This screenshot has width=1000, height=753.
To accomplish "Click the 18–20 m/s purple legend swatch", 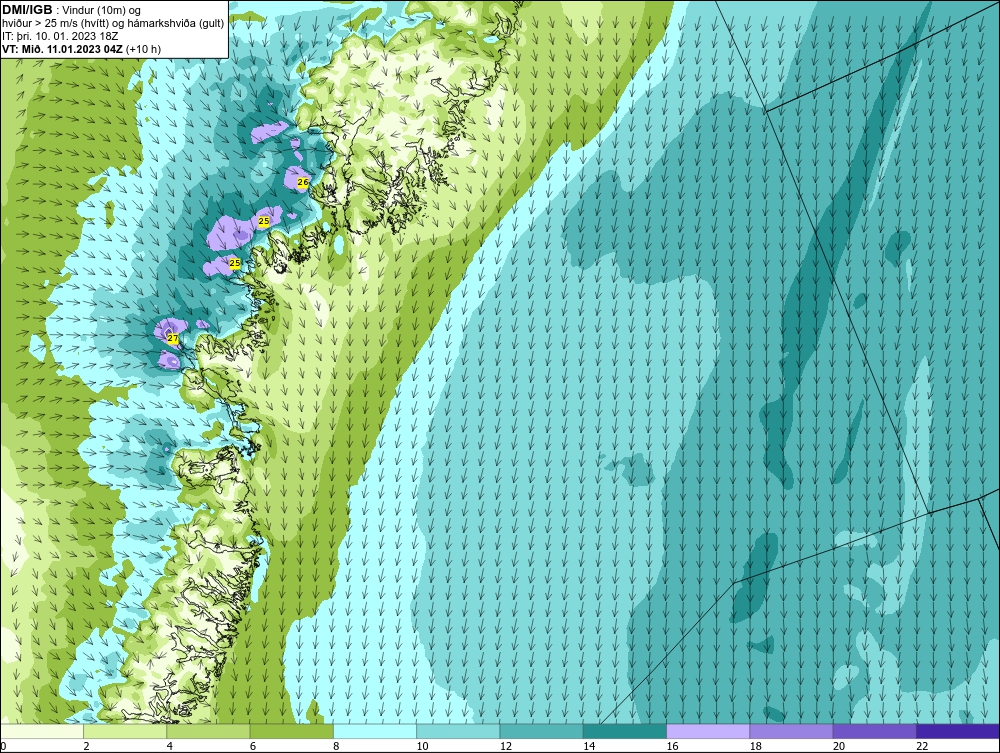I will pyautogui.click(x=791, y=731).
